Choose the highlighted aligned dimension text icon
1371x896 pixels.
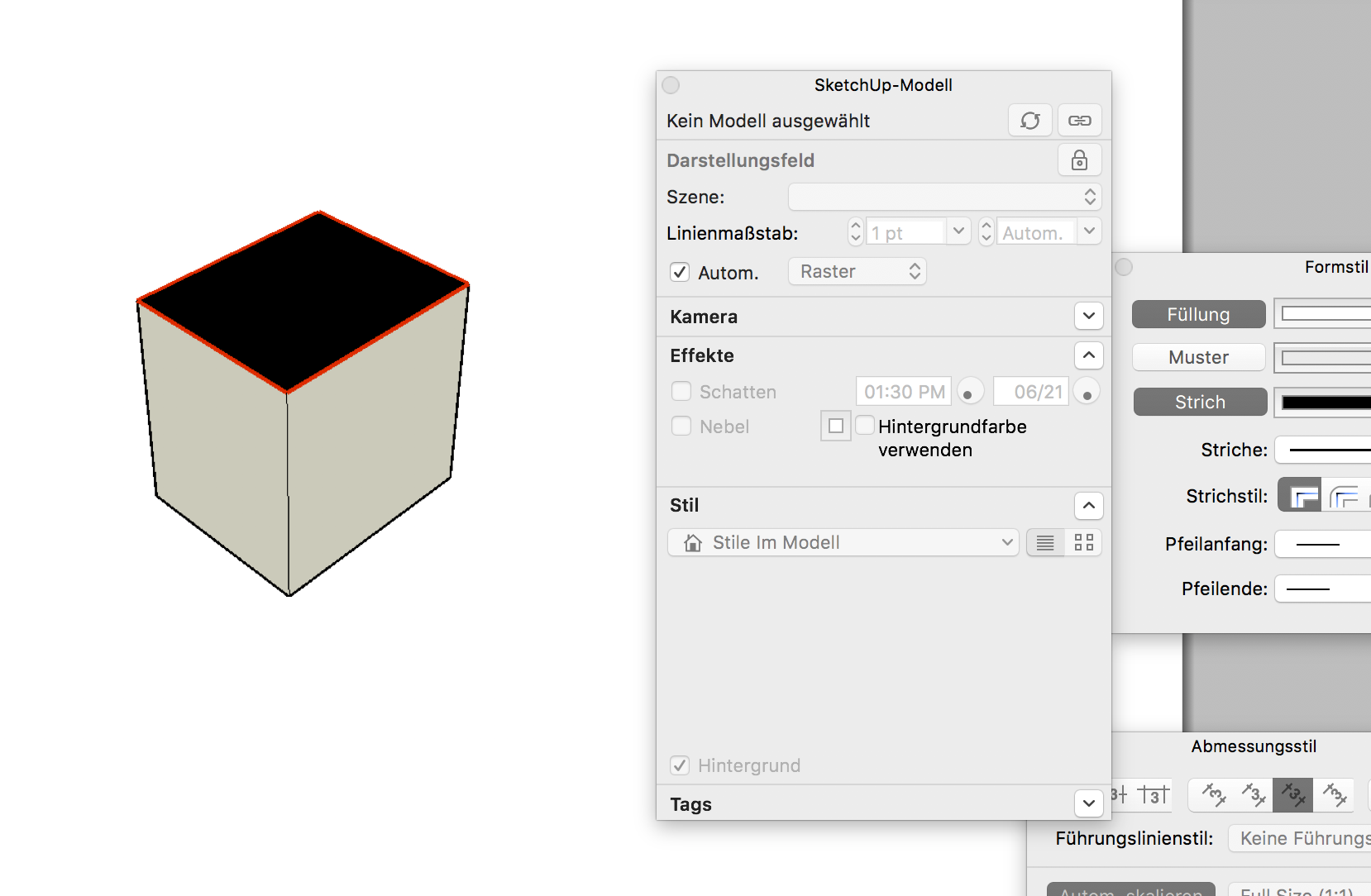pos(1292,795)
